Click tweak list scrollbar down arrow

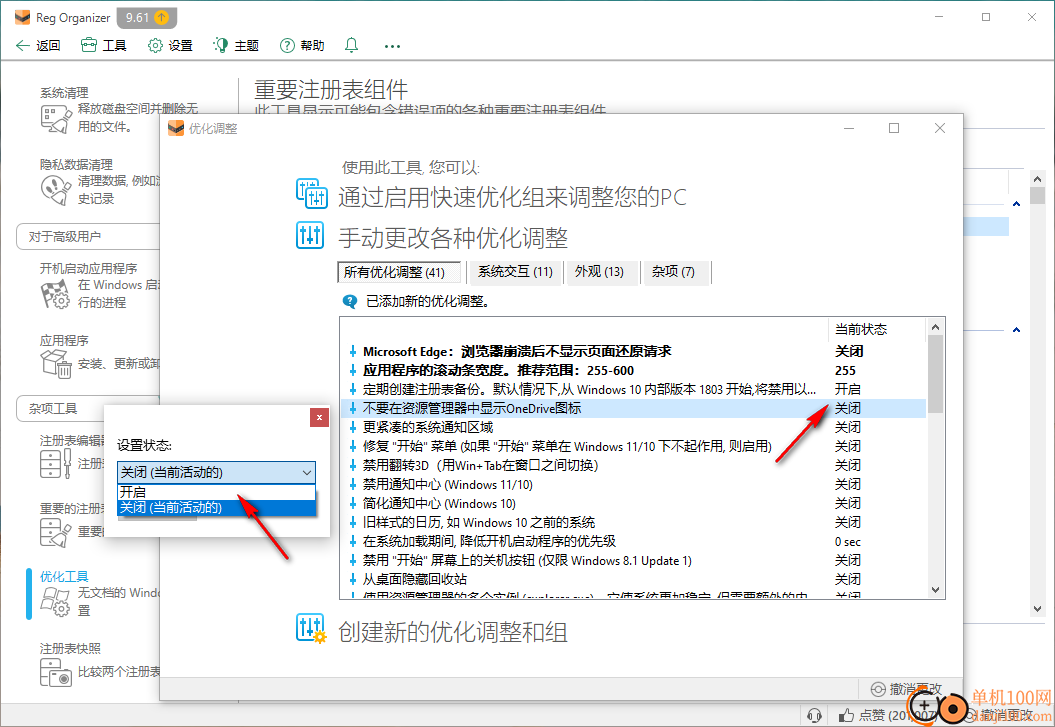935,590
